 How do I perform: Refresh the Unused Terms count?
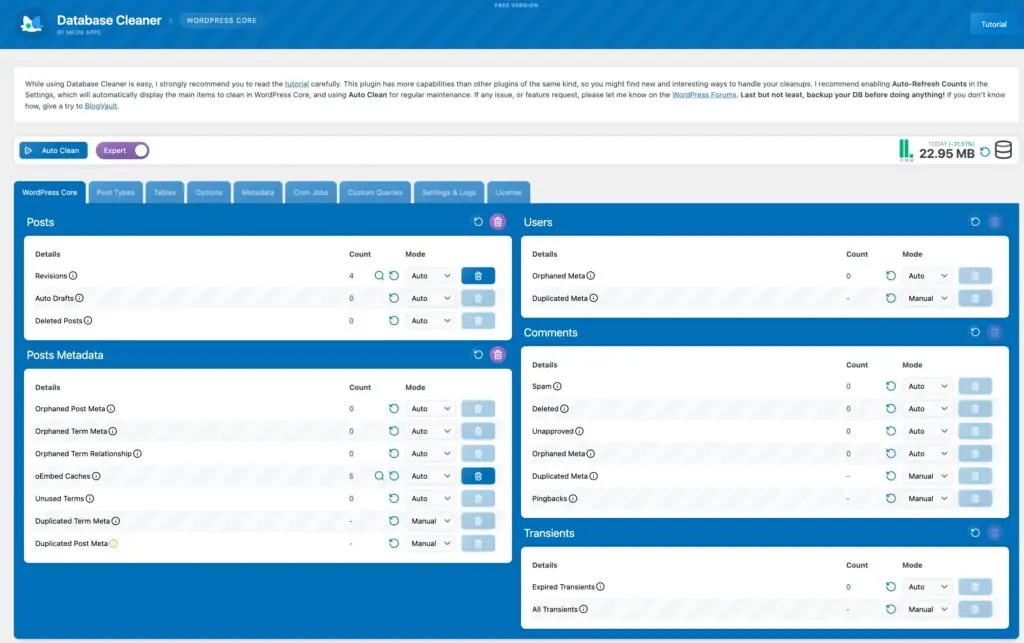394,499
